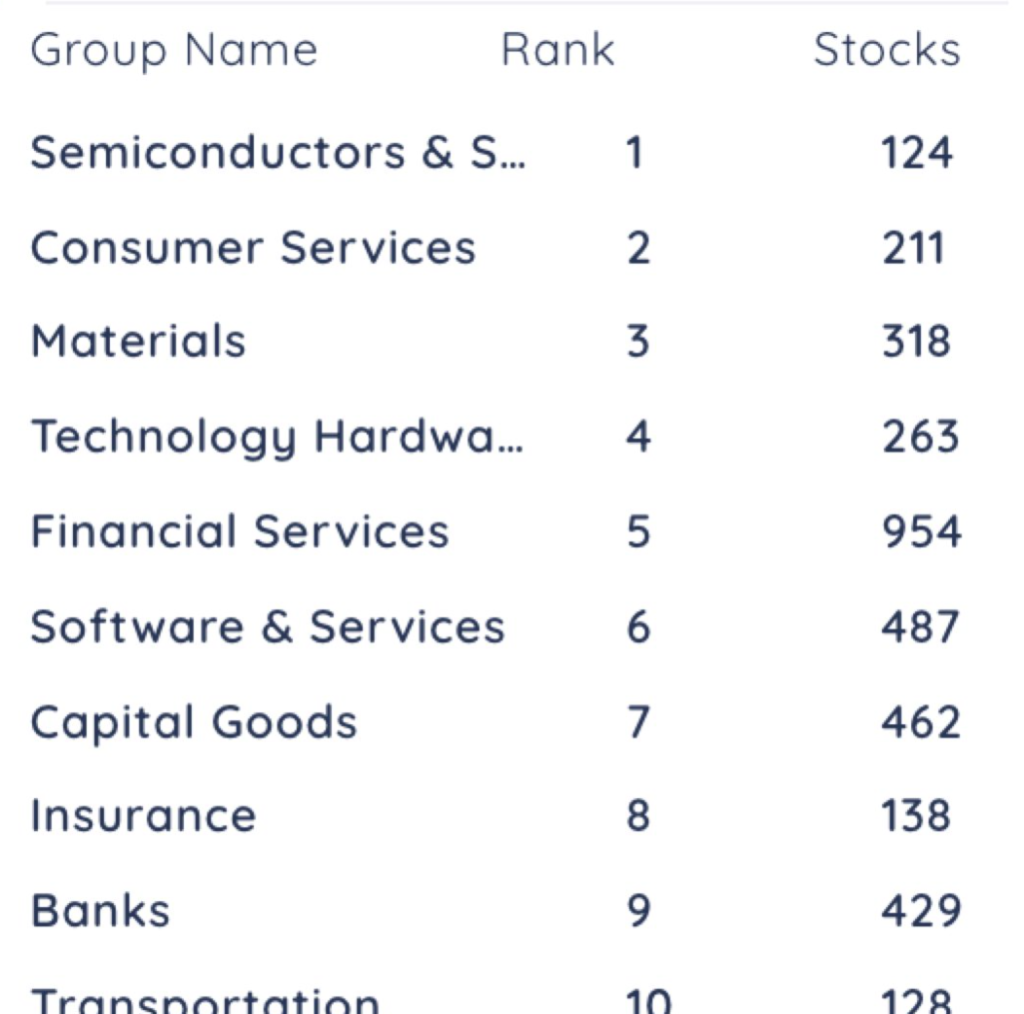Image resolution: width=1024 pixels, height=1014 pixels.
Task: Open Financial Services group details
Action: (x=240, y=532)
